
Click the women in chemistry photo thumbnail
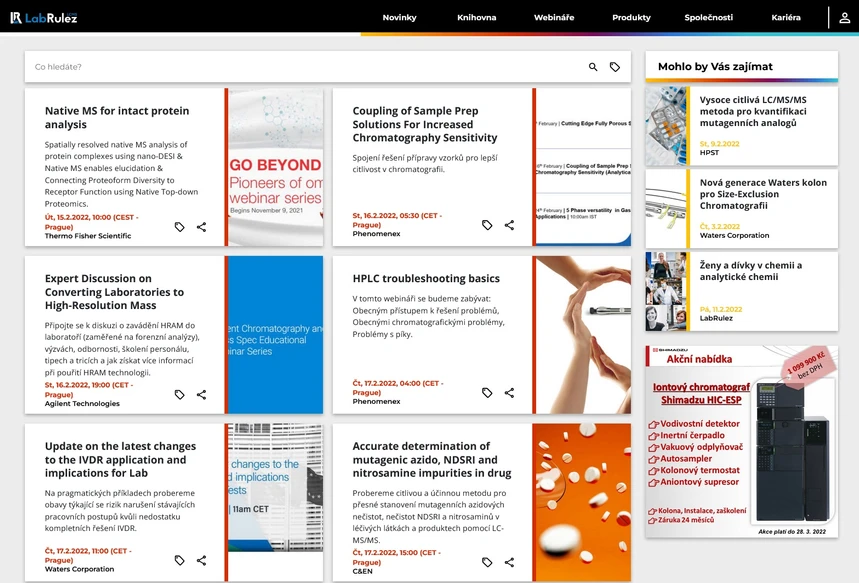tap(666, 292)
